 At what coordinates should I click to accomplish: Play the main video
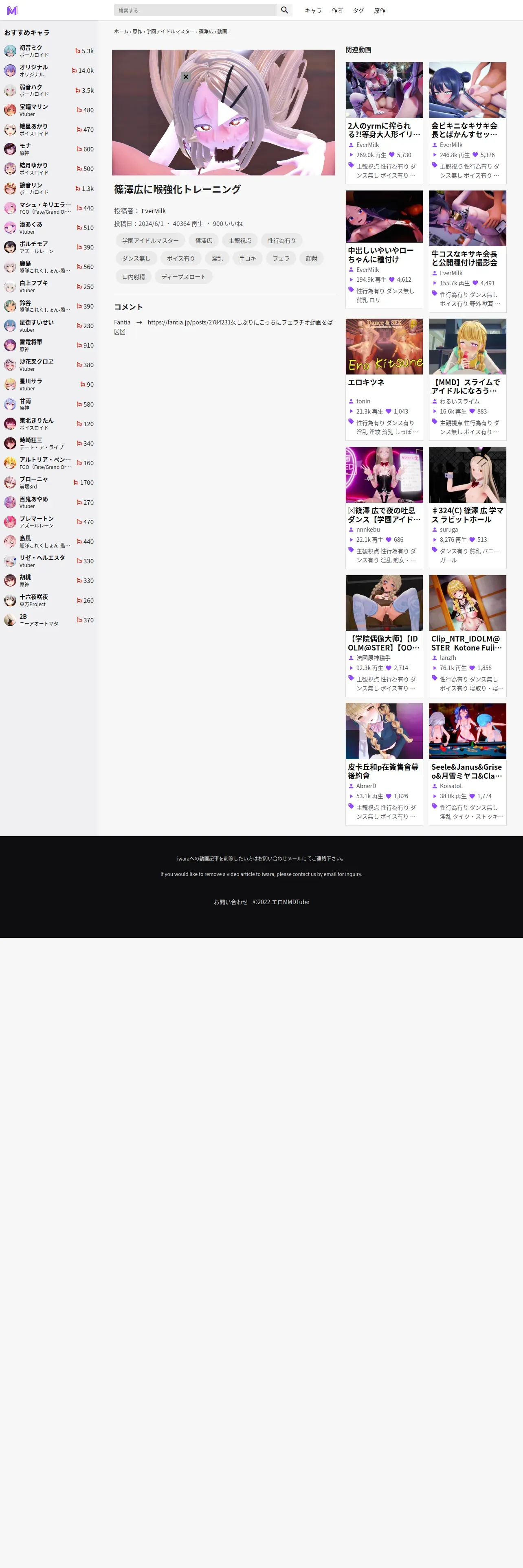coord(224,113)
